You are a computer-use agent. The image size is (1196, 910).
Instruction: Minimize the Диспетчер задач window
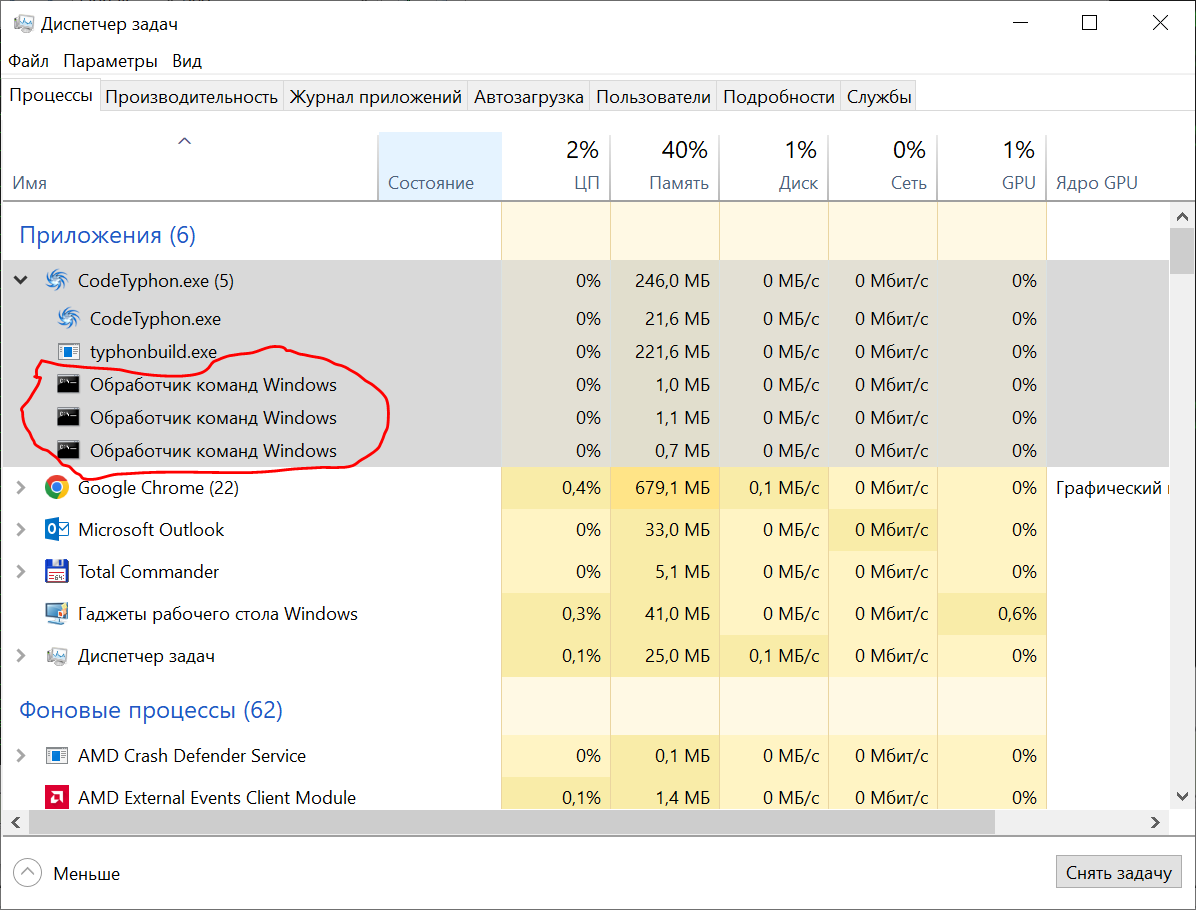tap(1021, 23)
